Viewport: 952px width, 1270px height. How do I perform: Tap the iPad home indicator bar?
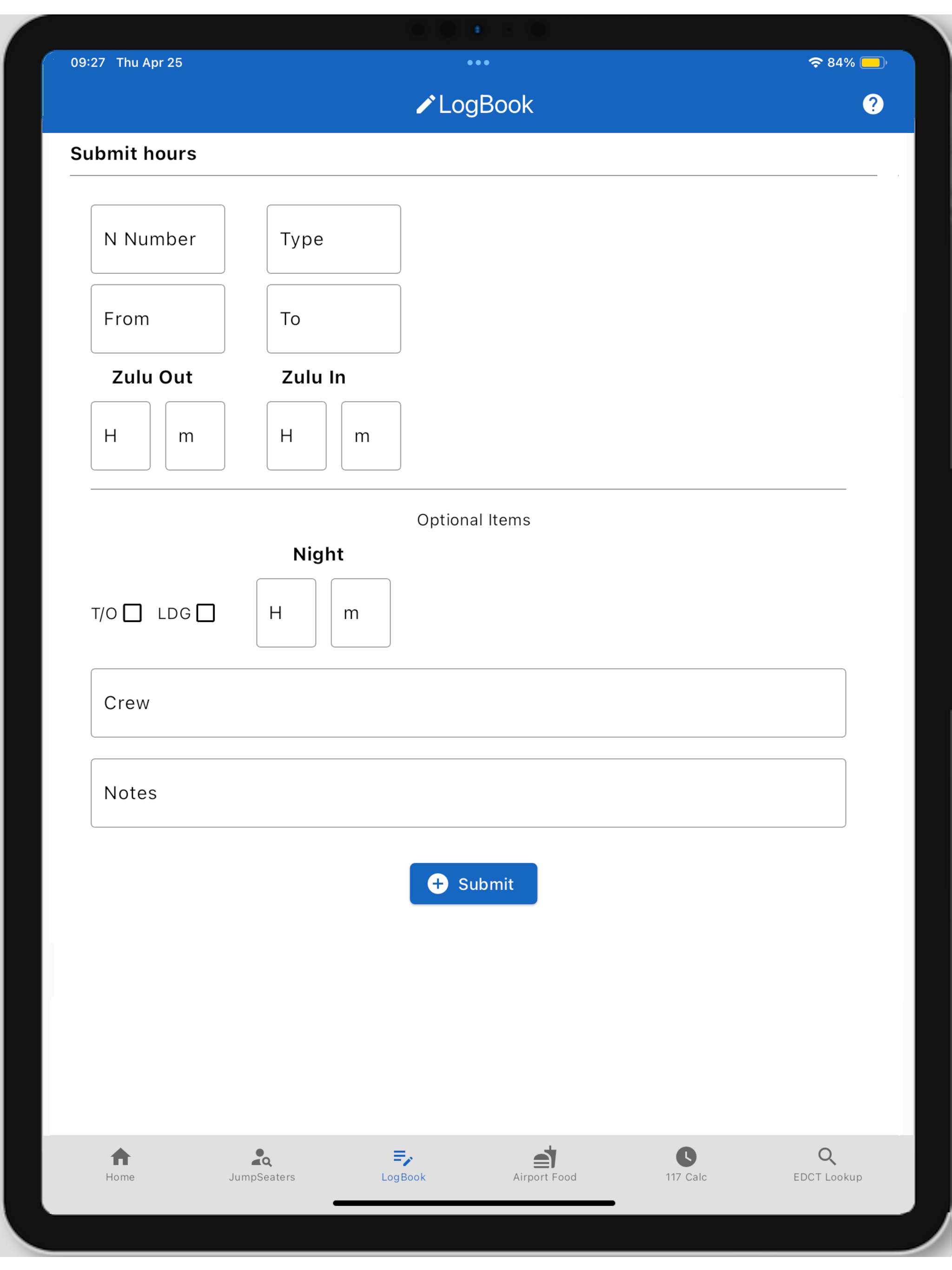(x=474, y=1203)
